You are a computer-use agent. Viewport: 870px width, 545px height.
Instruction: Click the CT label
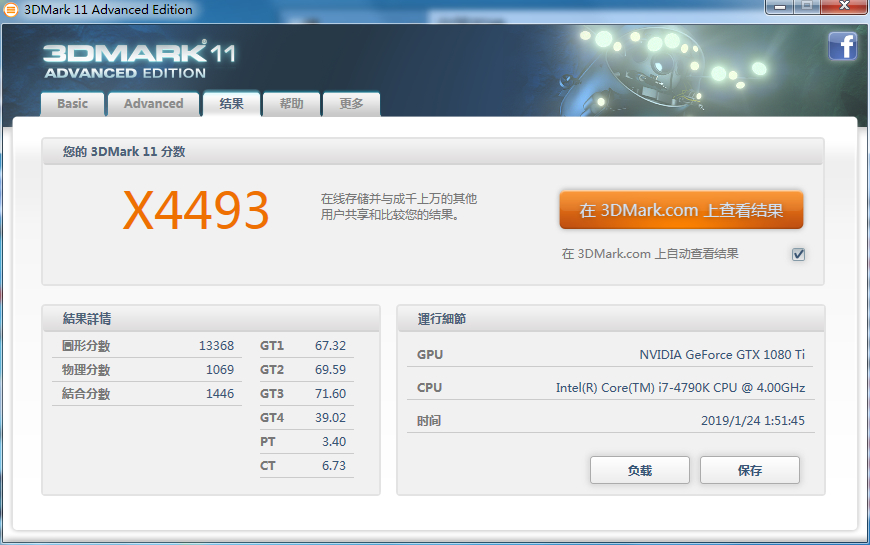coord(267,466)
